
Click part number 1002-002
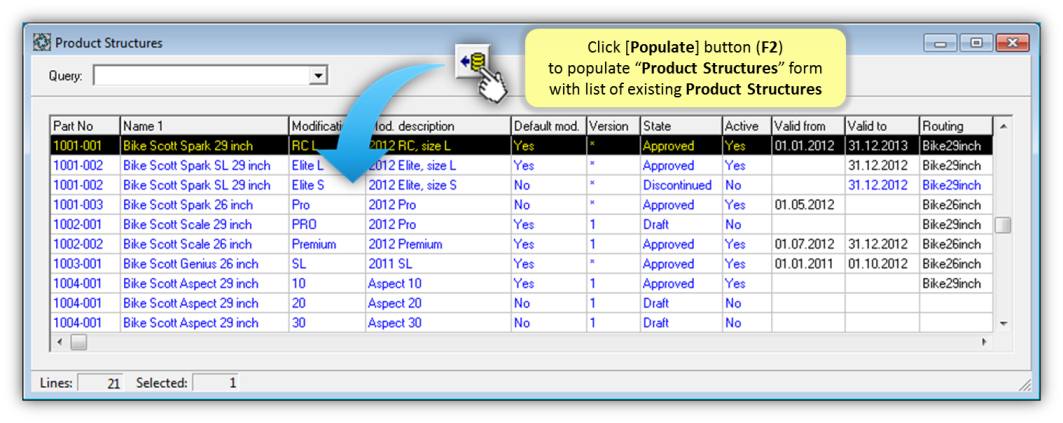pyautogui.click(x=85, y=244)
